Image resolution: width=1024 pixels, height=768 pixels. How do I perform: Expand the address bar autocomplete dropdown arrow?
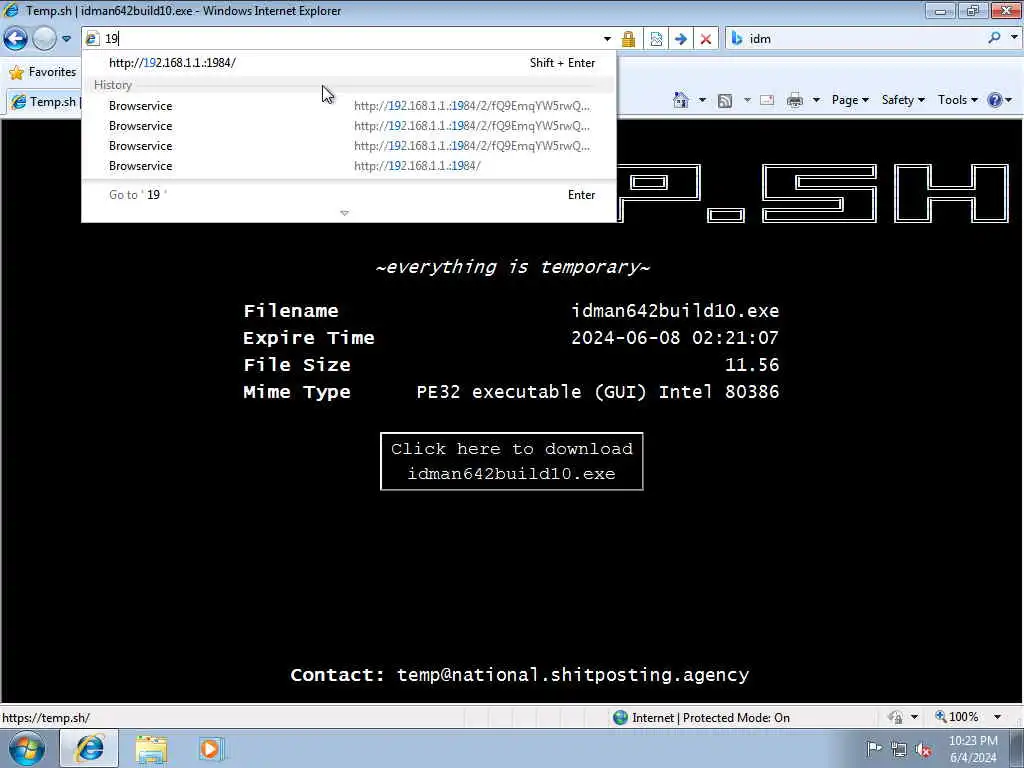[607, 39]
